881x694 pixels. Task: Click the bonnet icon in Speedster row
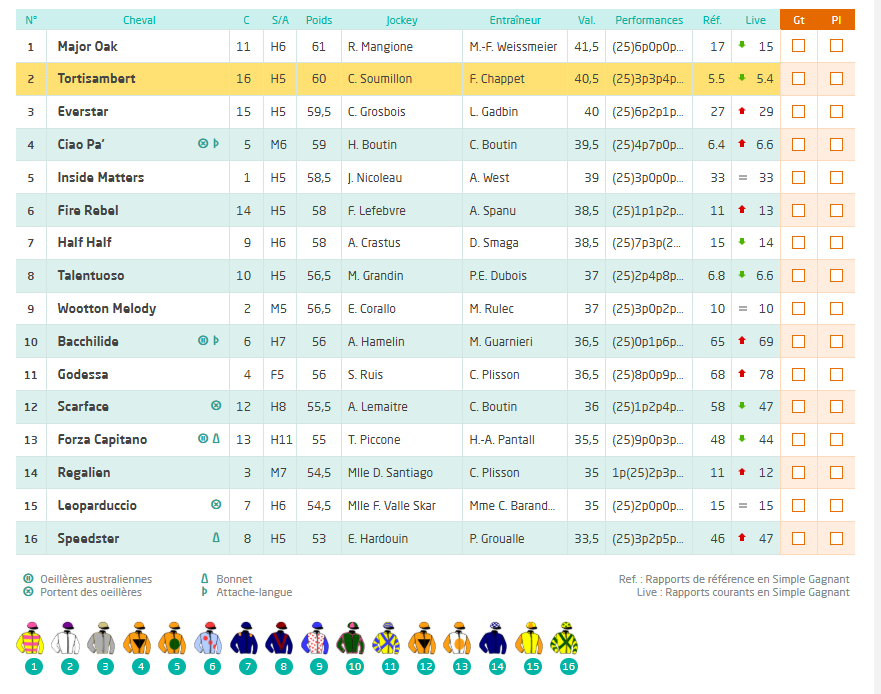(x=216, y=538)
